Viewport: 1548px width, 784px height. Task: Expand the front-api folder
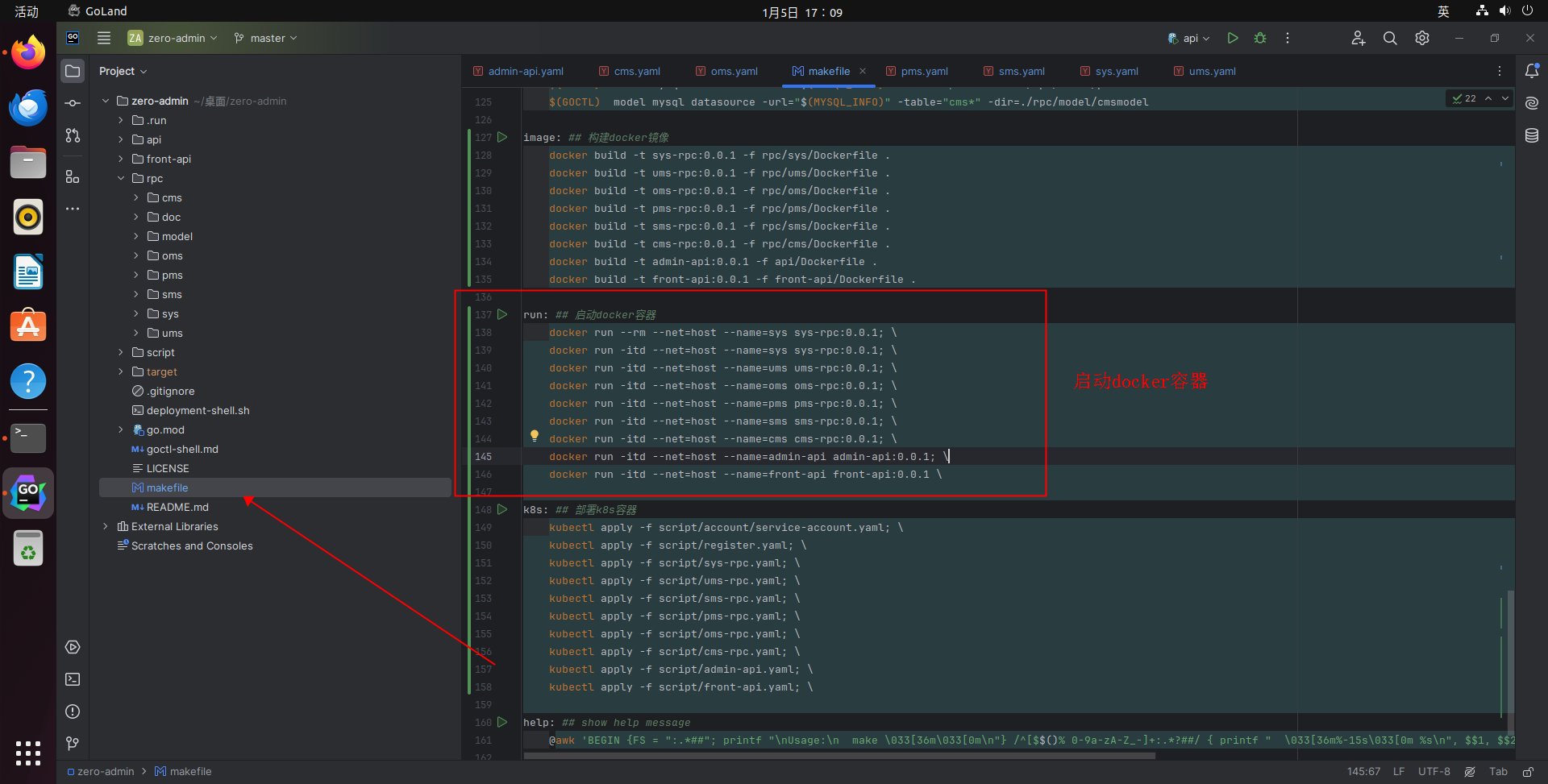[121, 159]
